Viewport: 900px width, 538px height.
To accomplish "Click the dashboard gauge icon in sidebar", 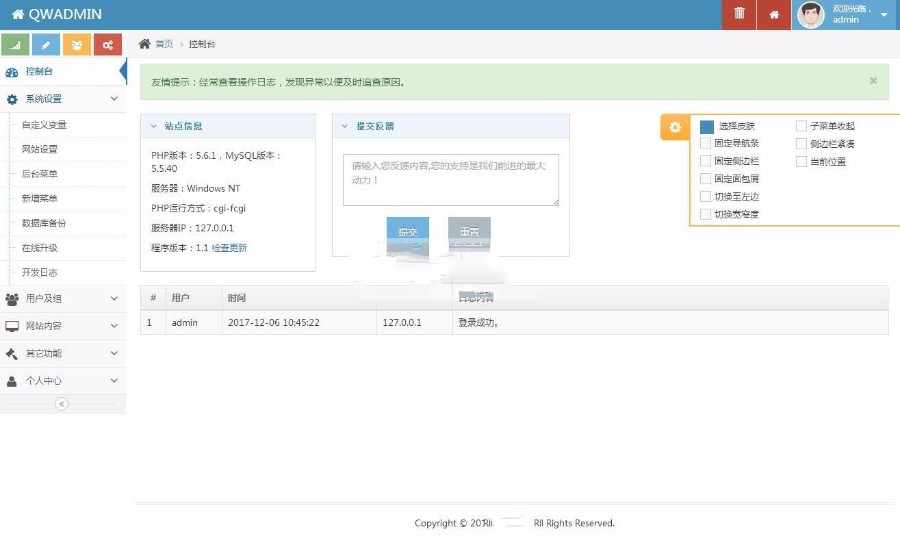I will point(11,72).
